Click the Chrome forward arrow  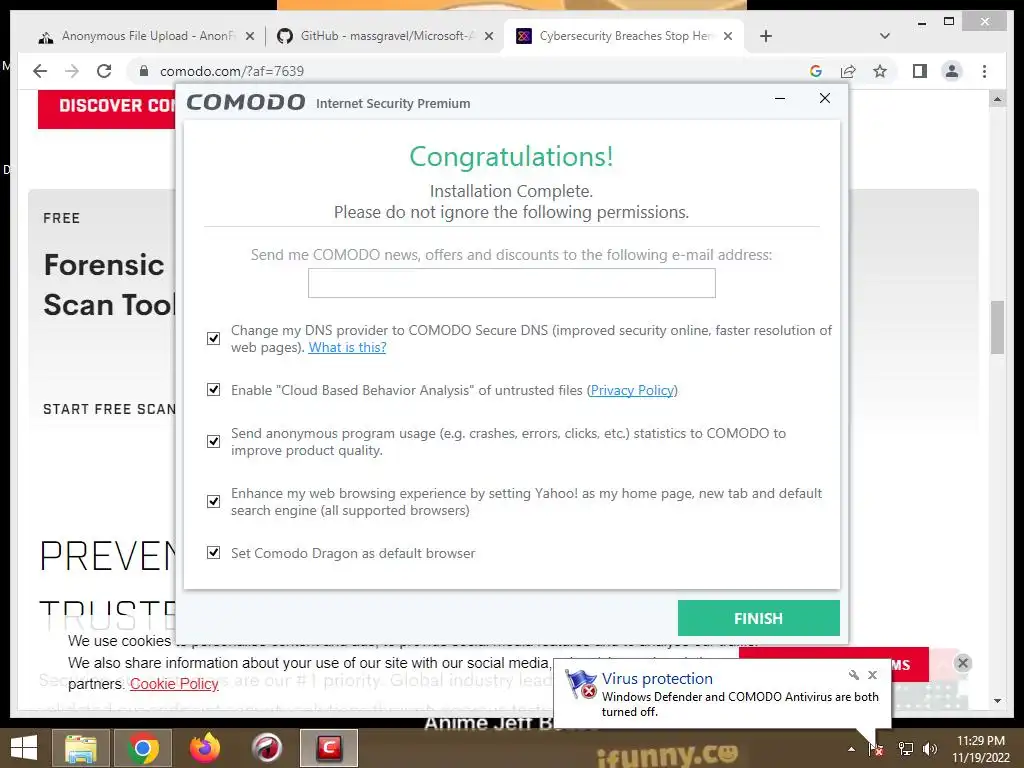point(72,71)
